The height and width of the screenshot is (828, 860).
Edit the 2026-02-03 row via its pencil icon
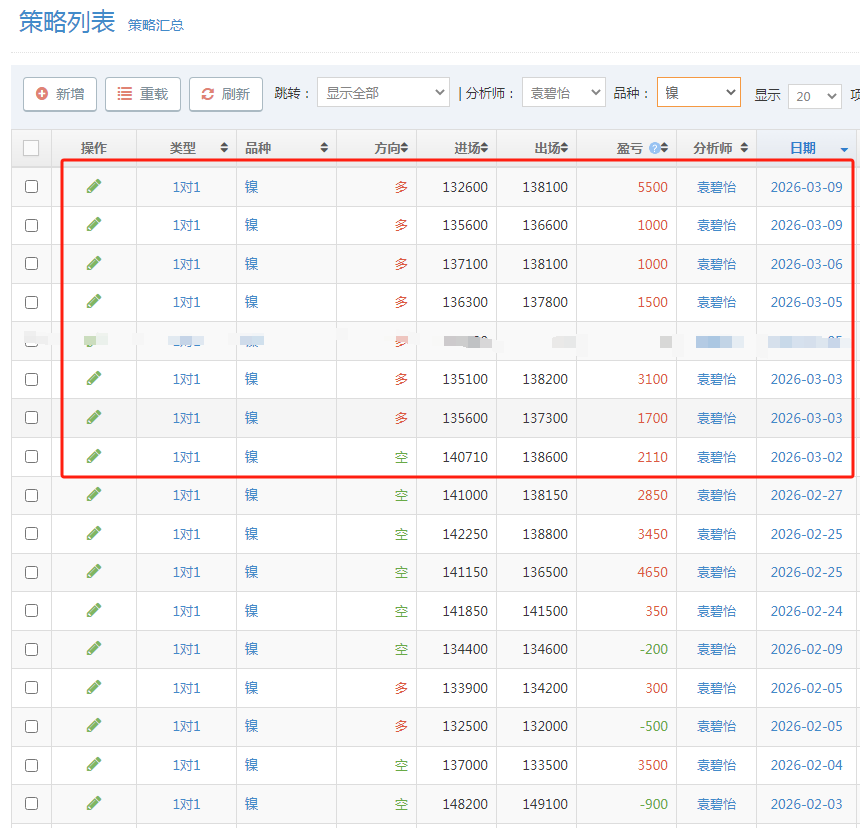(93, 803)
